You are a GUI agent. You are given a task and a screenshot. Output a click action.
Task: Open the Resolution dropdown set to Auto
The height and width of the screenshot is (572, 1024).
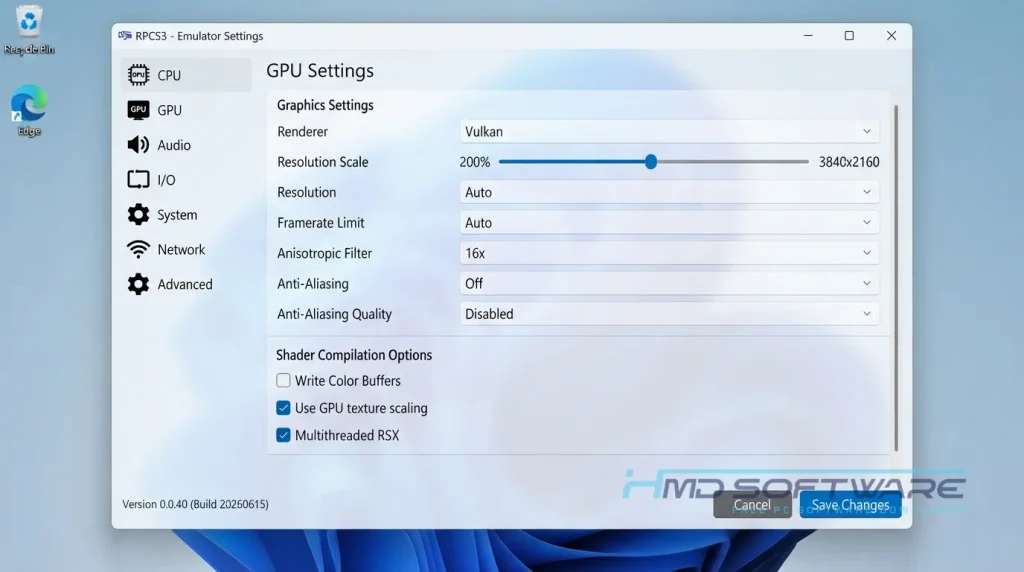[669, 192]
